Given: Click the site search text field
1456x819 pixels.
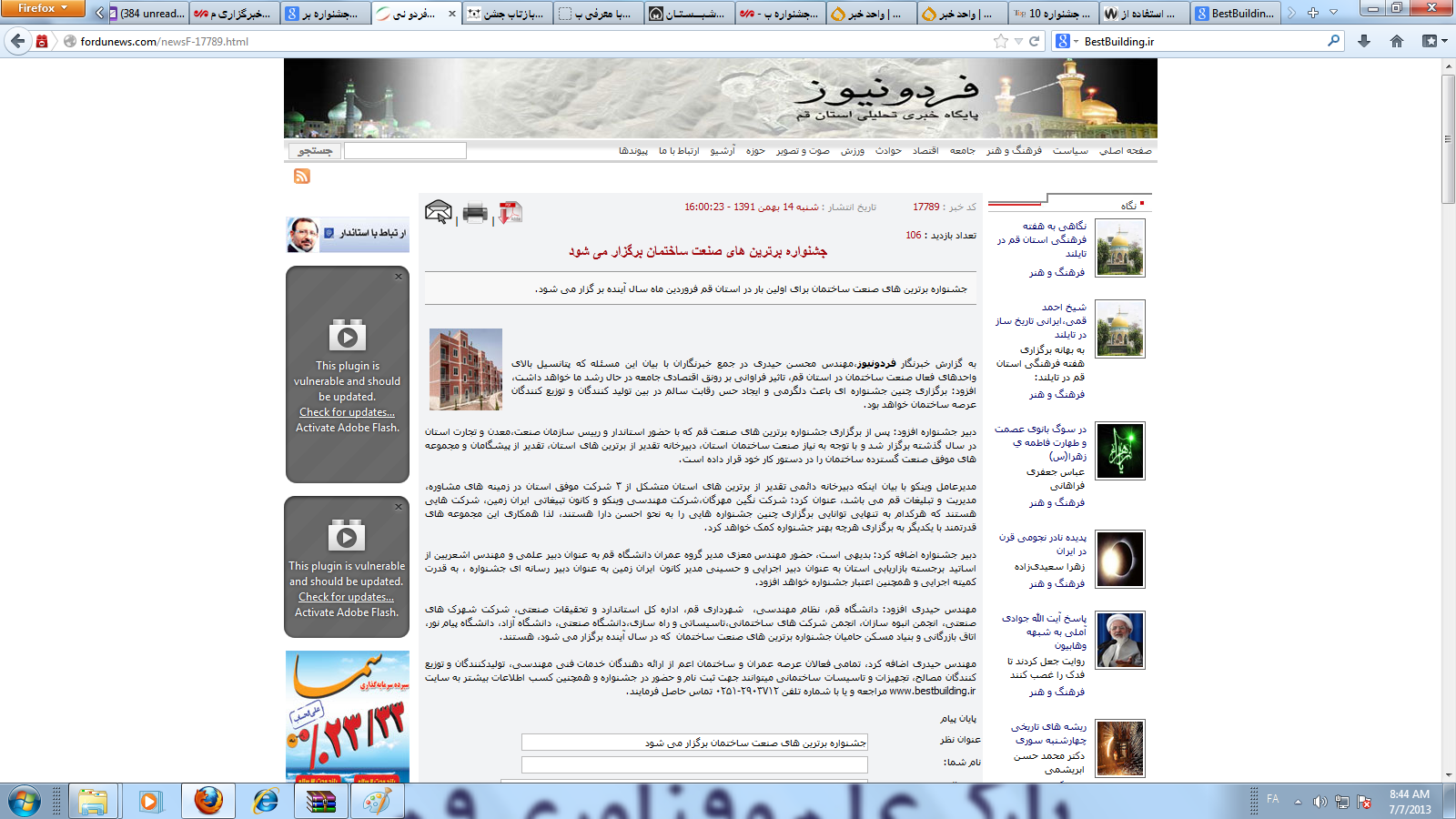Looking at the screenshot, I should pyautogui.click(x=405, y=151).
